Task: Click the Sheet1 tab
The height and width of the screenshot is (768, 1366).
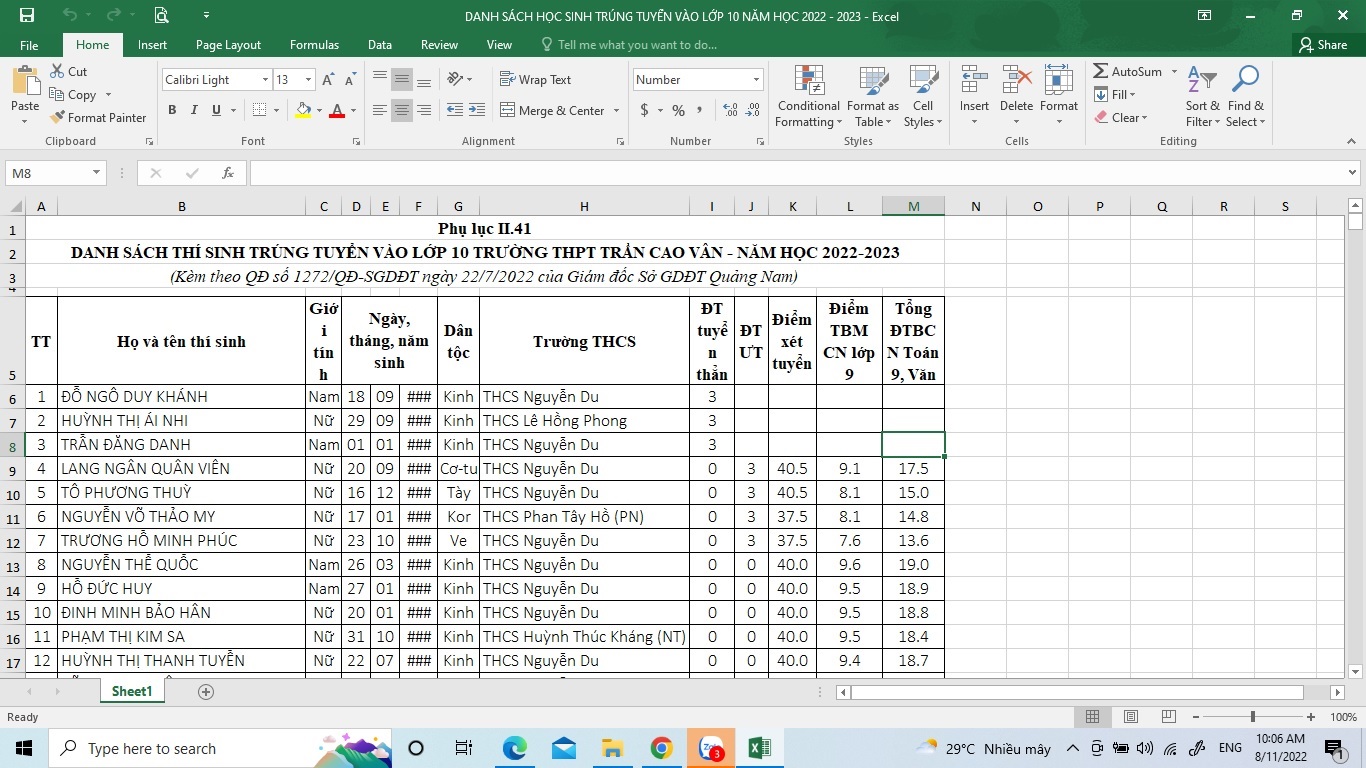Action: pyautogui.click(x=131, y=691)
